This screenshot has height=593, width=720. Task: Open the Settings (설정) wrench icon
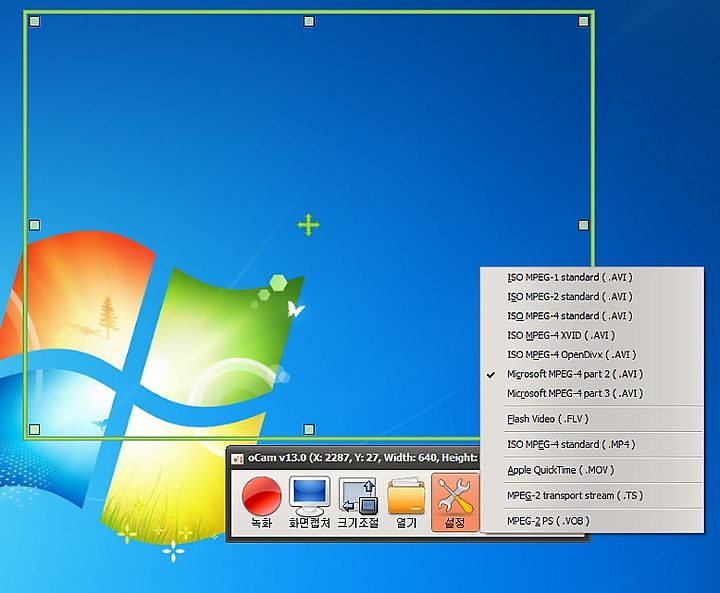pos(455,503)
